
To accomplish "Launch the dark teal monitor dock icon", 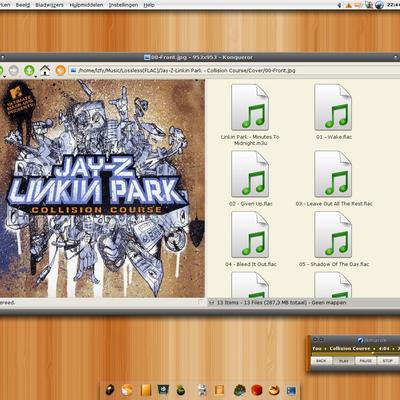I will tap(163, 389).
